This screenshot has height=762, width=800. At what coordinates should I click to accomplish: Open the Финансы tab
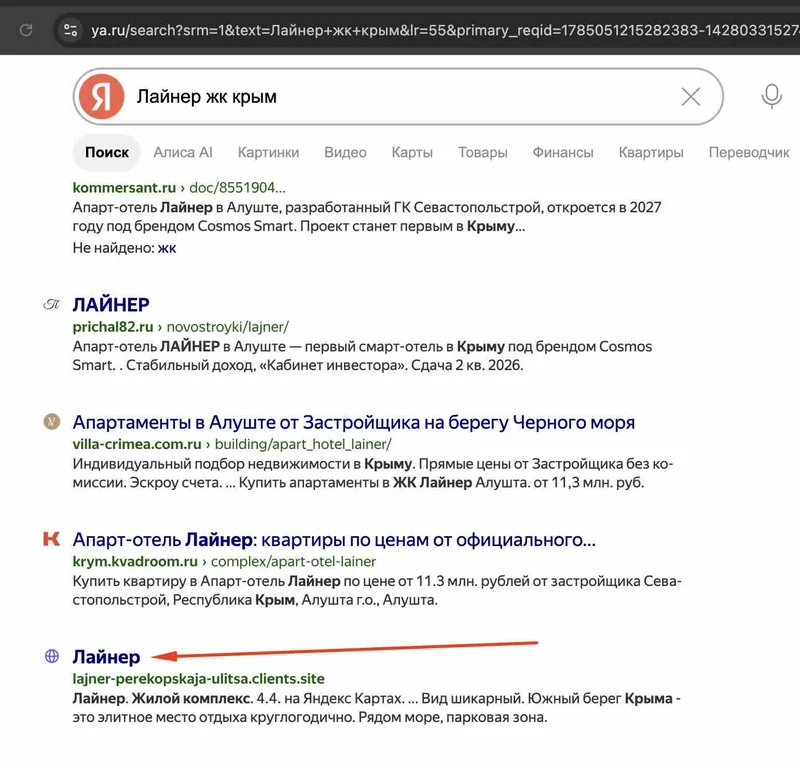[563, 153]
